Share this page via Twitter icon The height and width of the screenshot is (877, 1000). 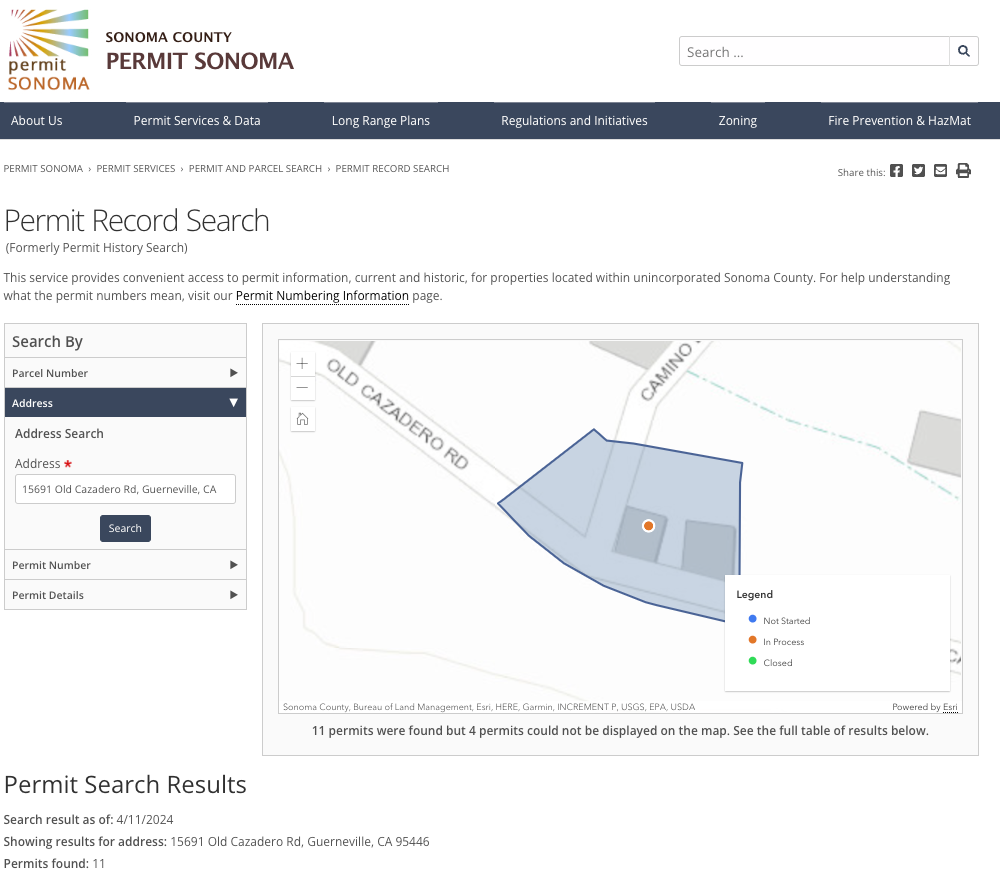(x=918, y=171)
